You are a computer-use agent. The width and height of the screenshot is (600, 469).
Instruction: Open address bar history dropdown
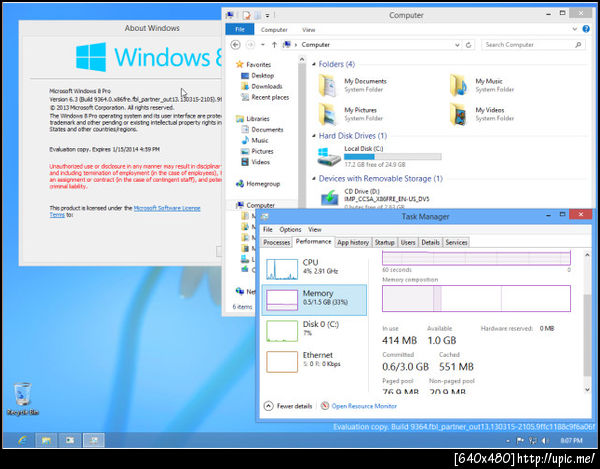[x=457, y=45]
